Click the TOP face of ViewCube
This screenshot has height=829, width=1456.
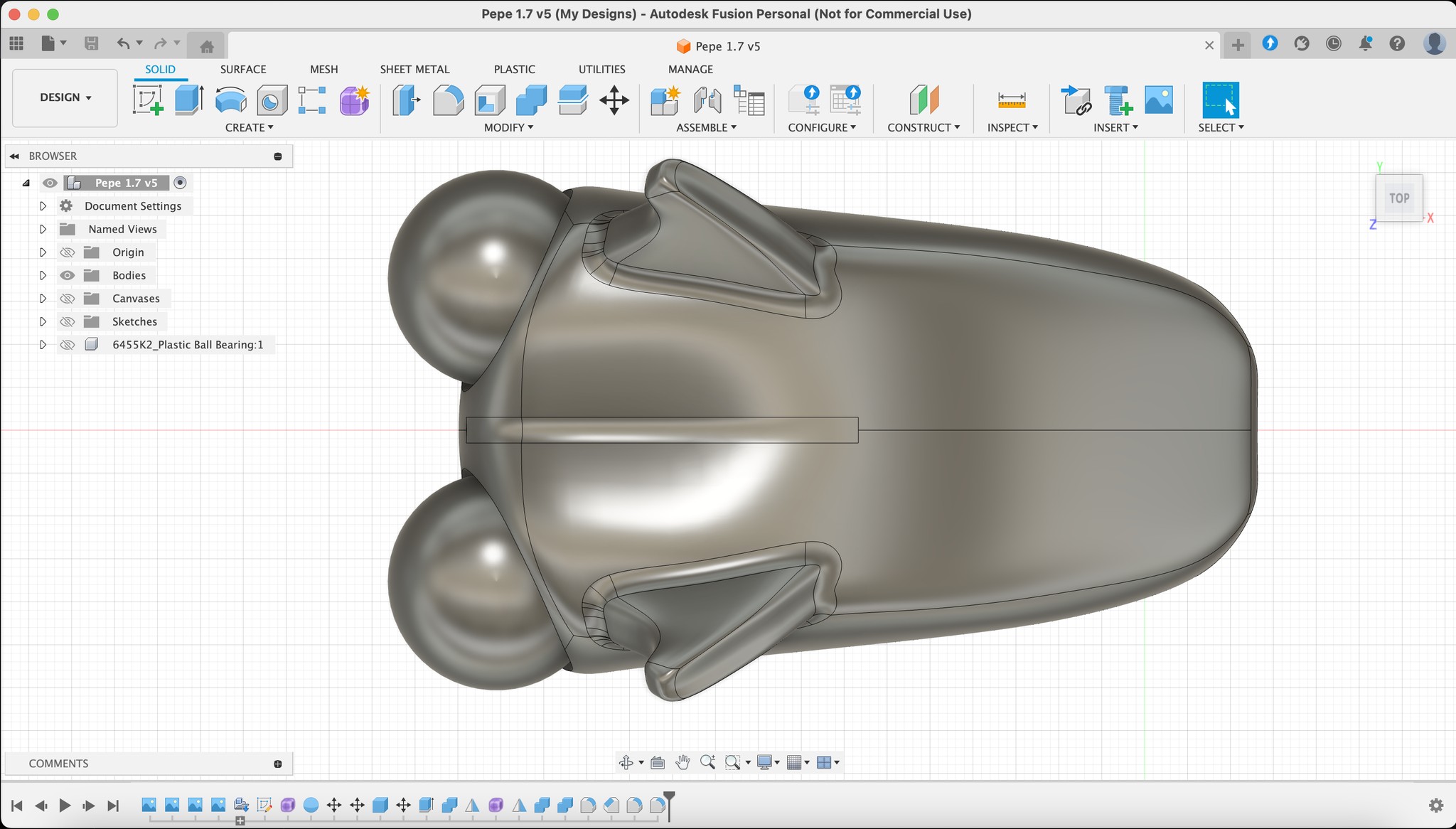tap(1399, 198)
